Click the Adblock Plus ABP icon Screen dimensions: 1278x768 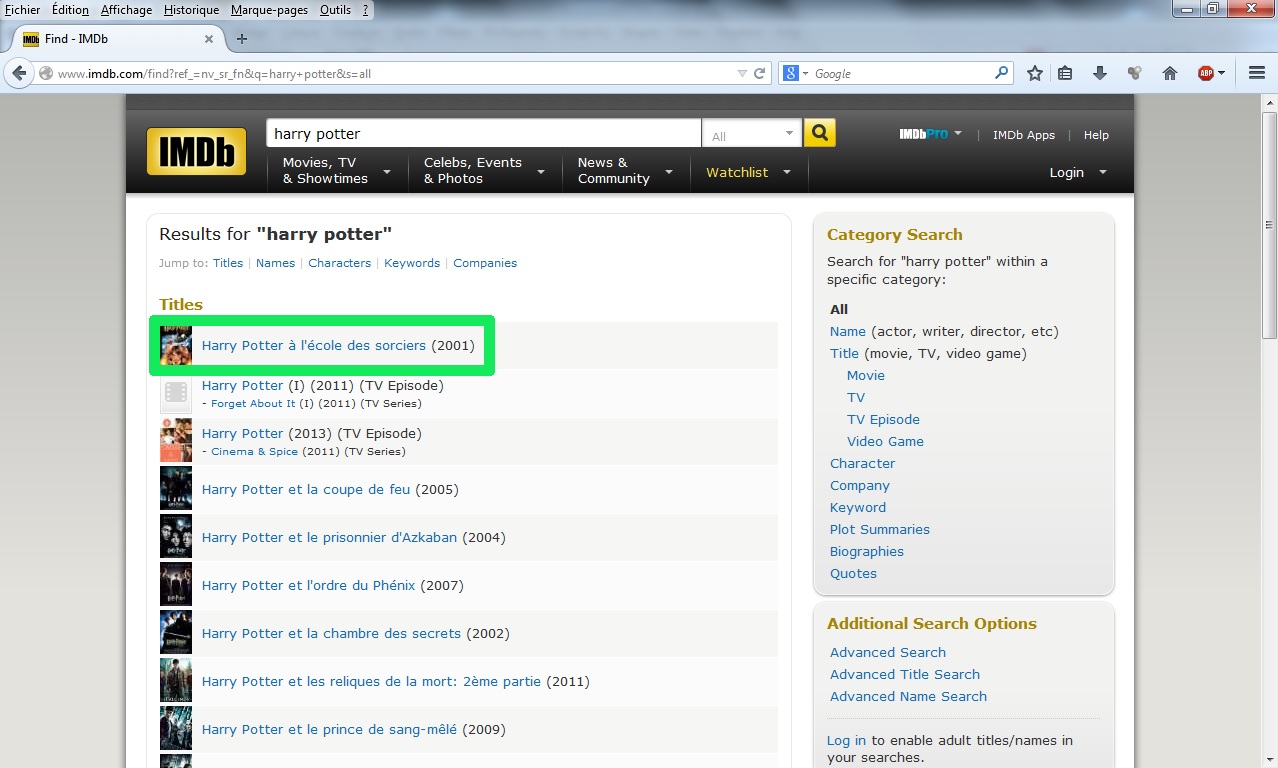pos(1206,73)
